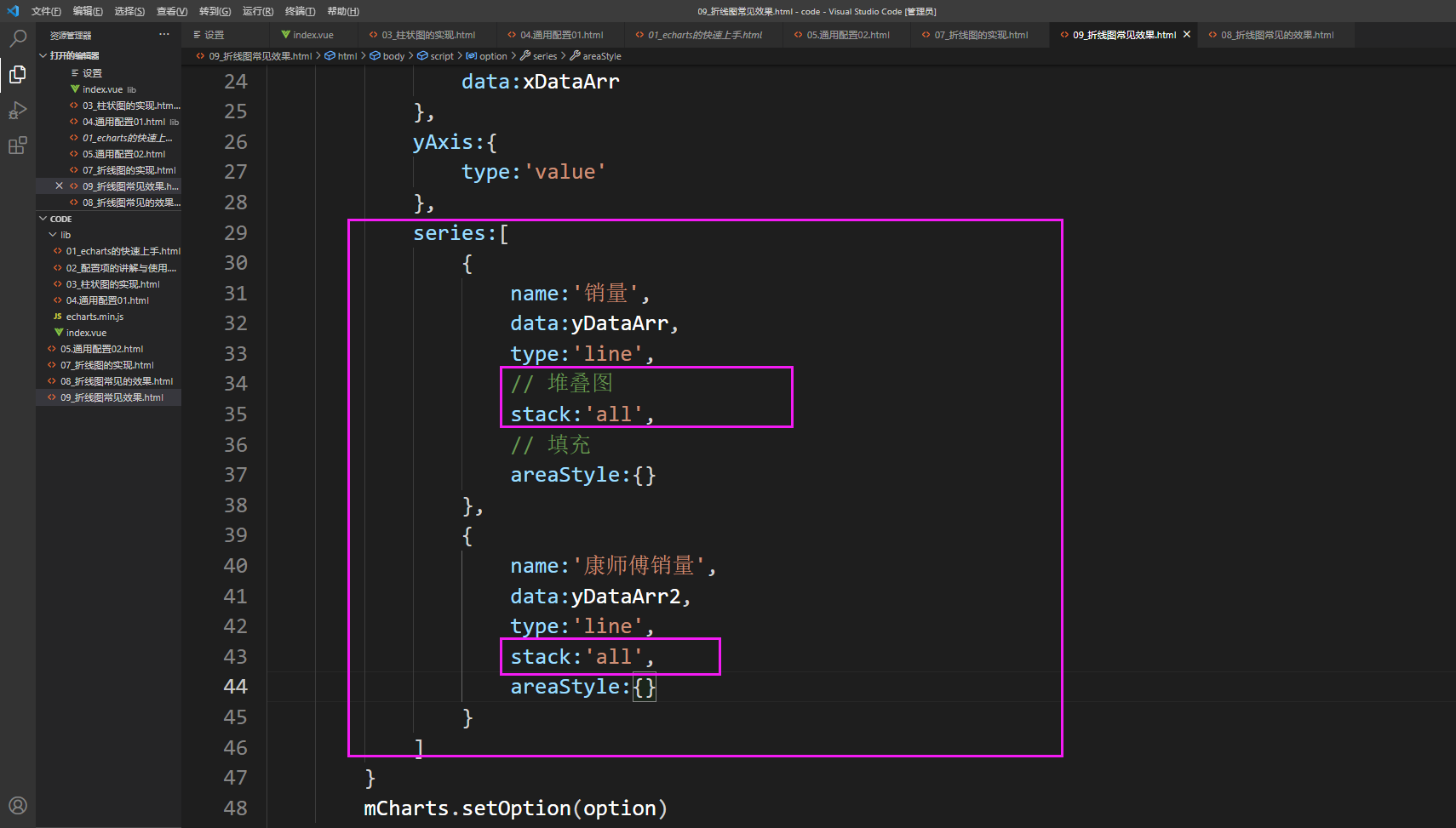Open the Explorer view icon
This screenshot has height=828, width=1456.
pos(17,74)
